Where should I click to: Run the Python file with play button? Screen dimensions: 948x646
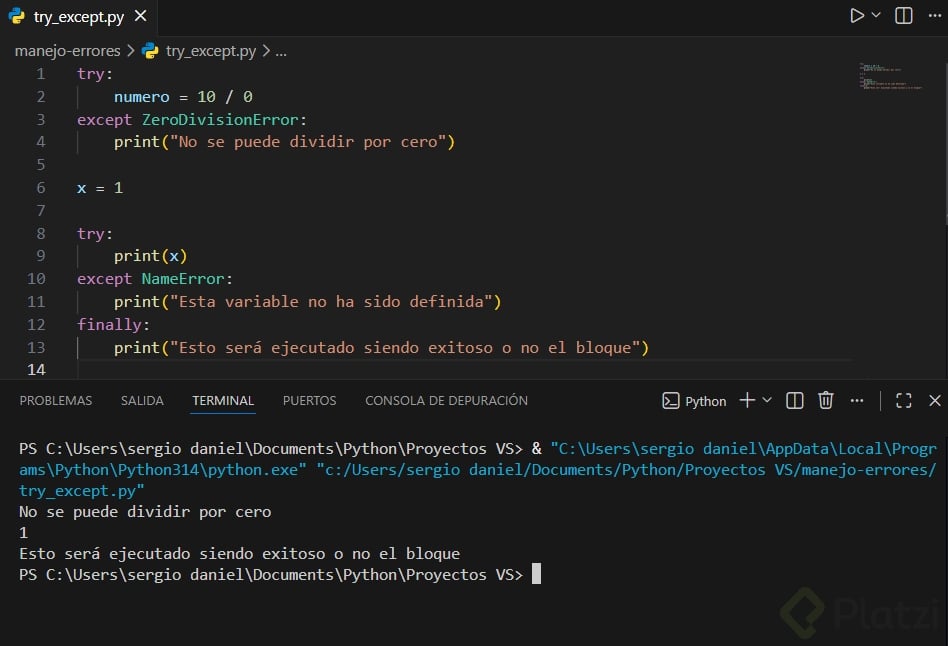point(857,16)
